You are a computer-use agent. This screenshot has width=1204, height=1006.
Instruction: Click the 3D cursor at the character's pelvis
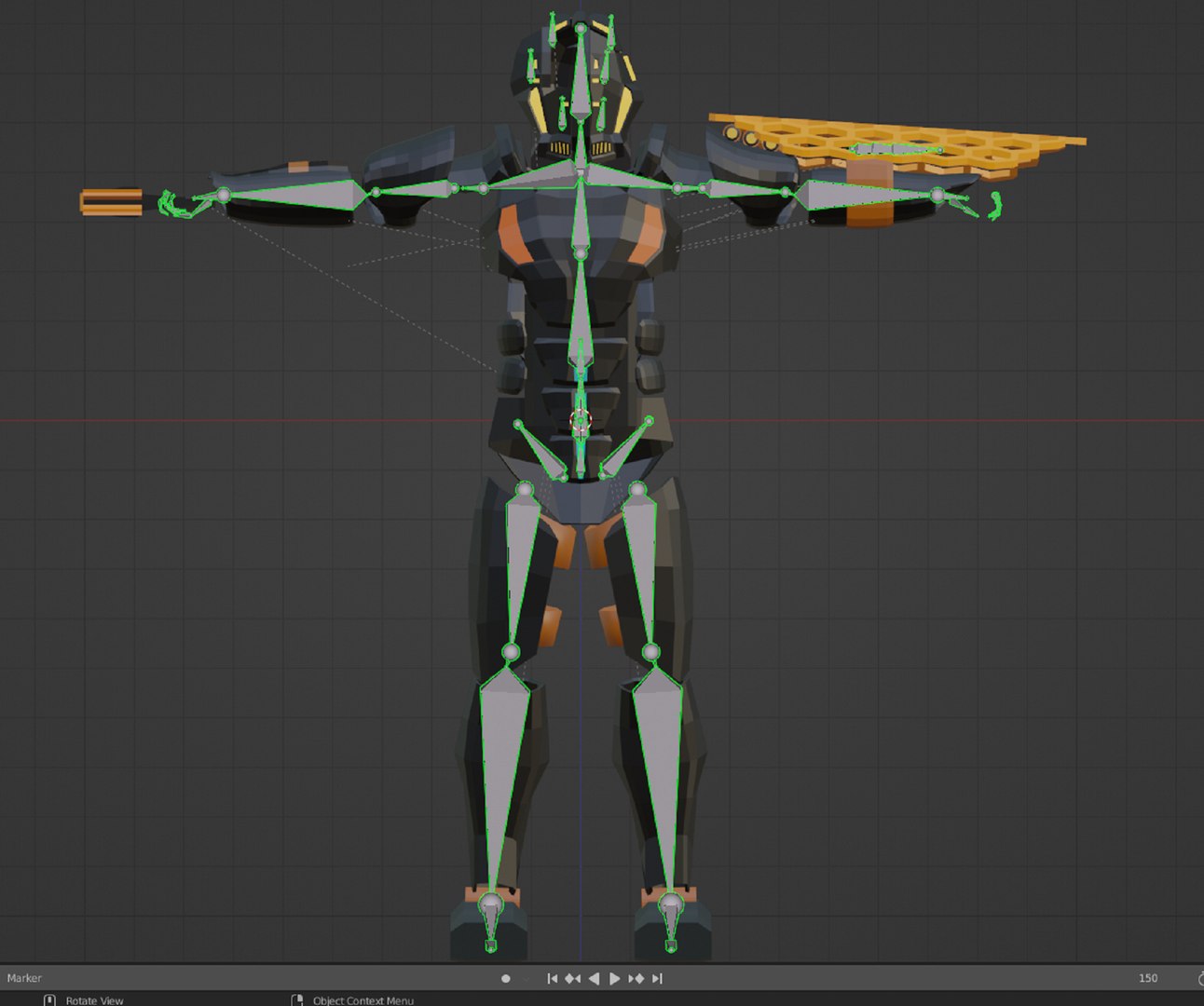pyautogui.click(x=581, y=422)
